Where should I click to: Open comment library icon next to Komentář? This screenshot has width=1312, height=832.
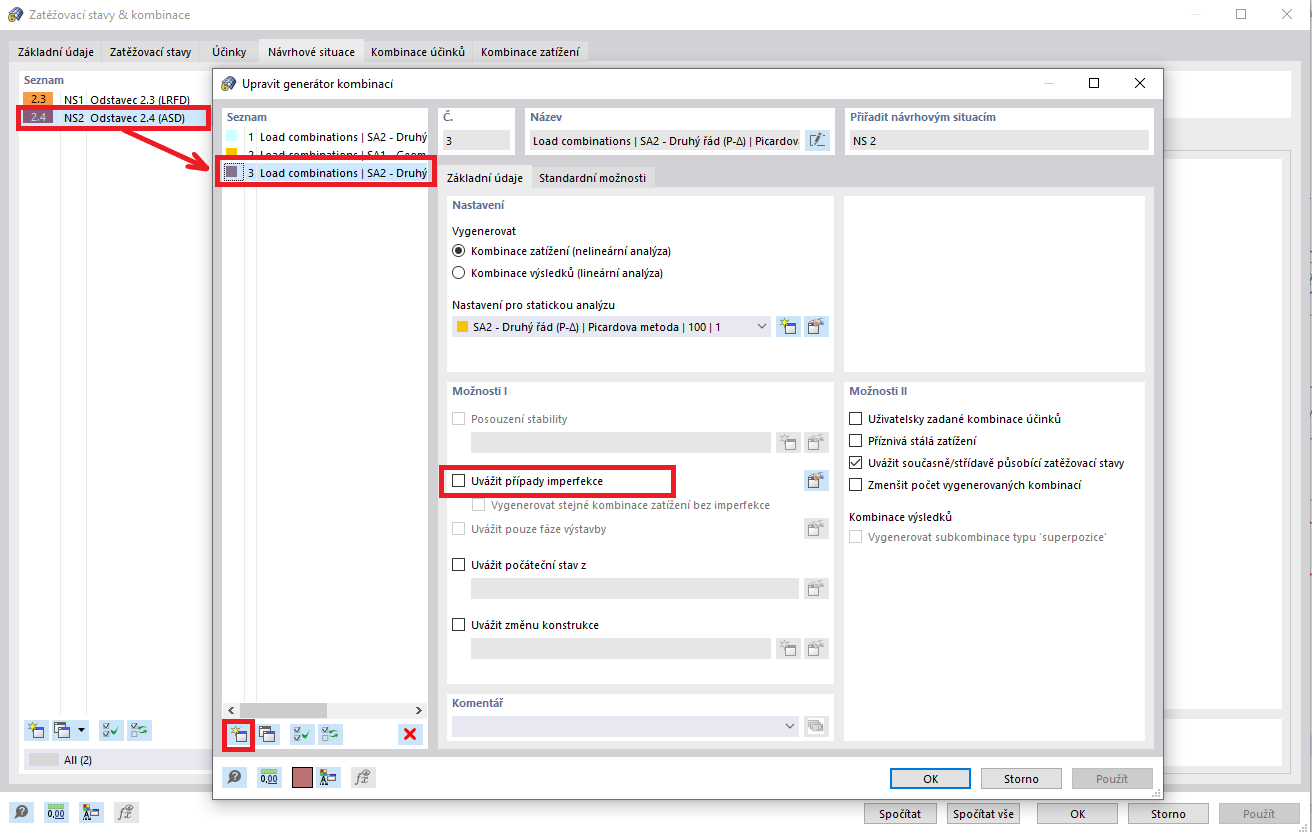coord(817,726)
